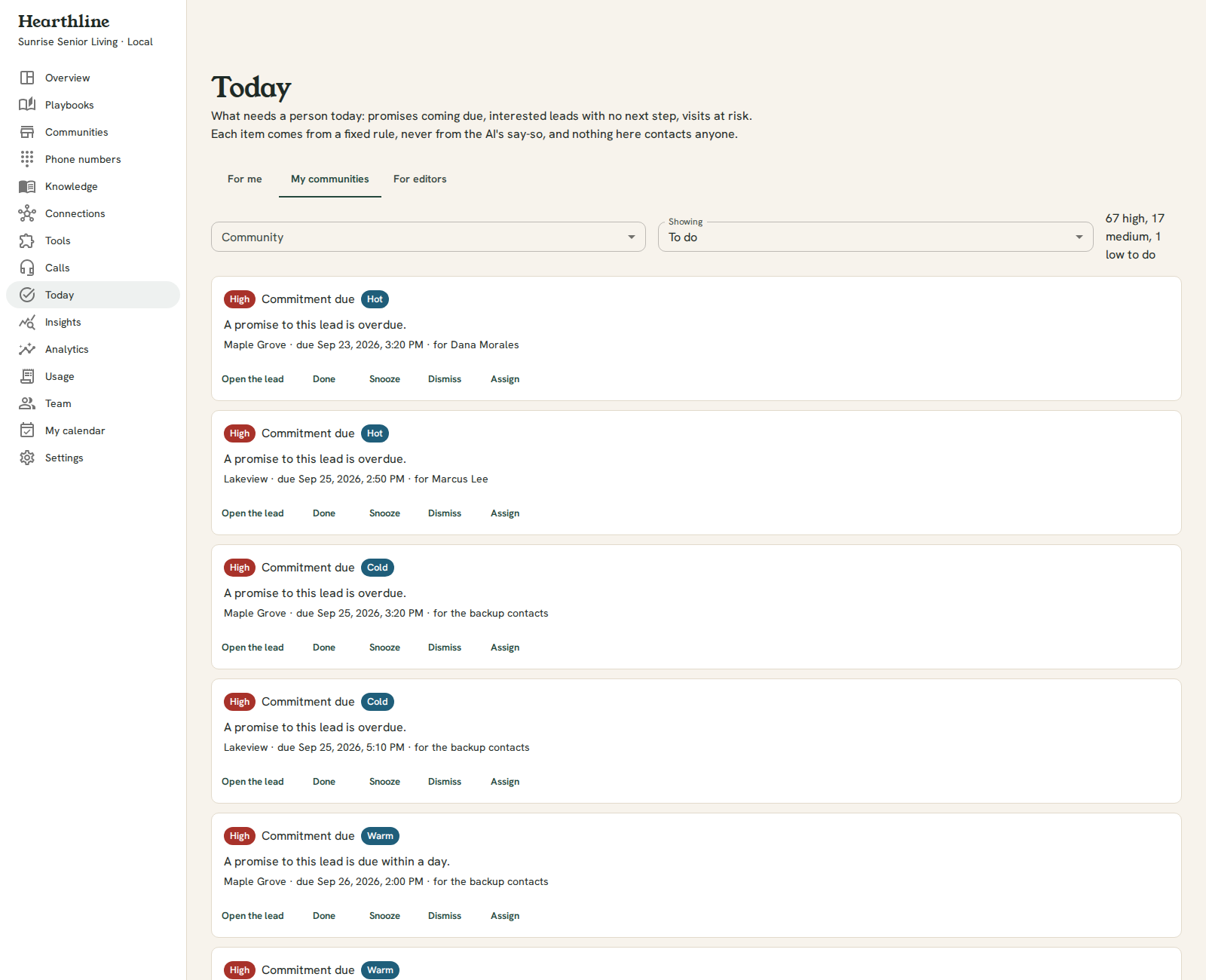The height and width of the screenshot is (980, 1206).
Task: Click the '67 high, 17 medium, 1 low to do' summary
Action: point(1135,237)
